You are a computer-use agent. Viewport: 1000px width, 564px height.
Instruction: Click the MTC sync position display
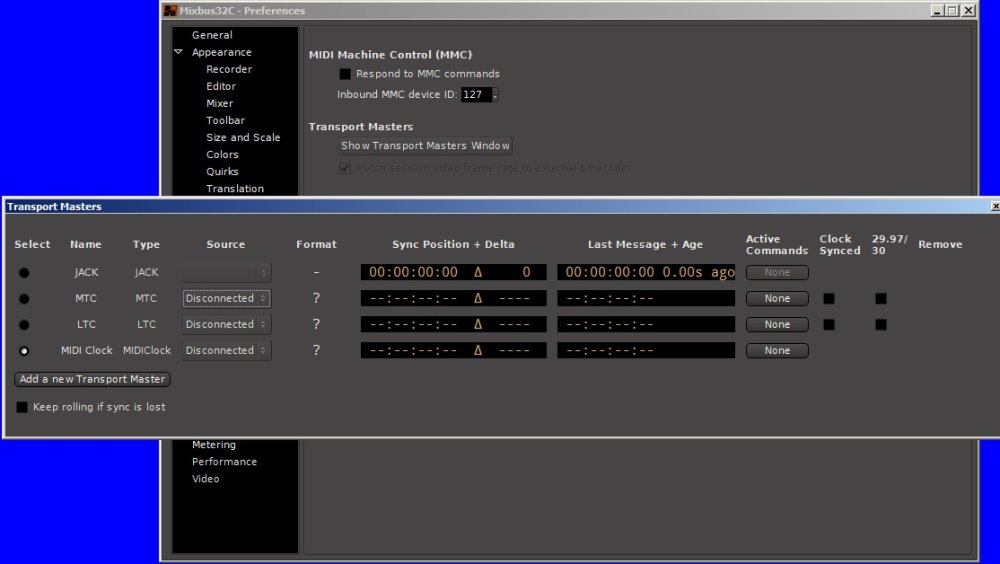[453, 299]
